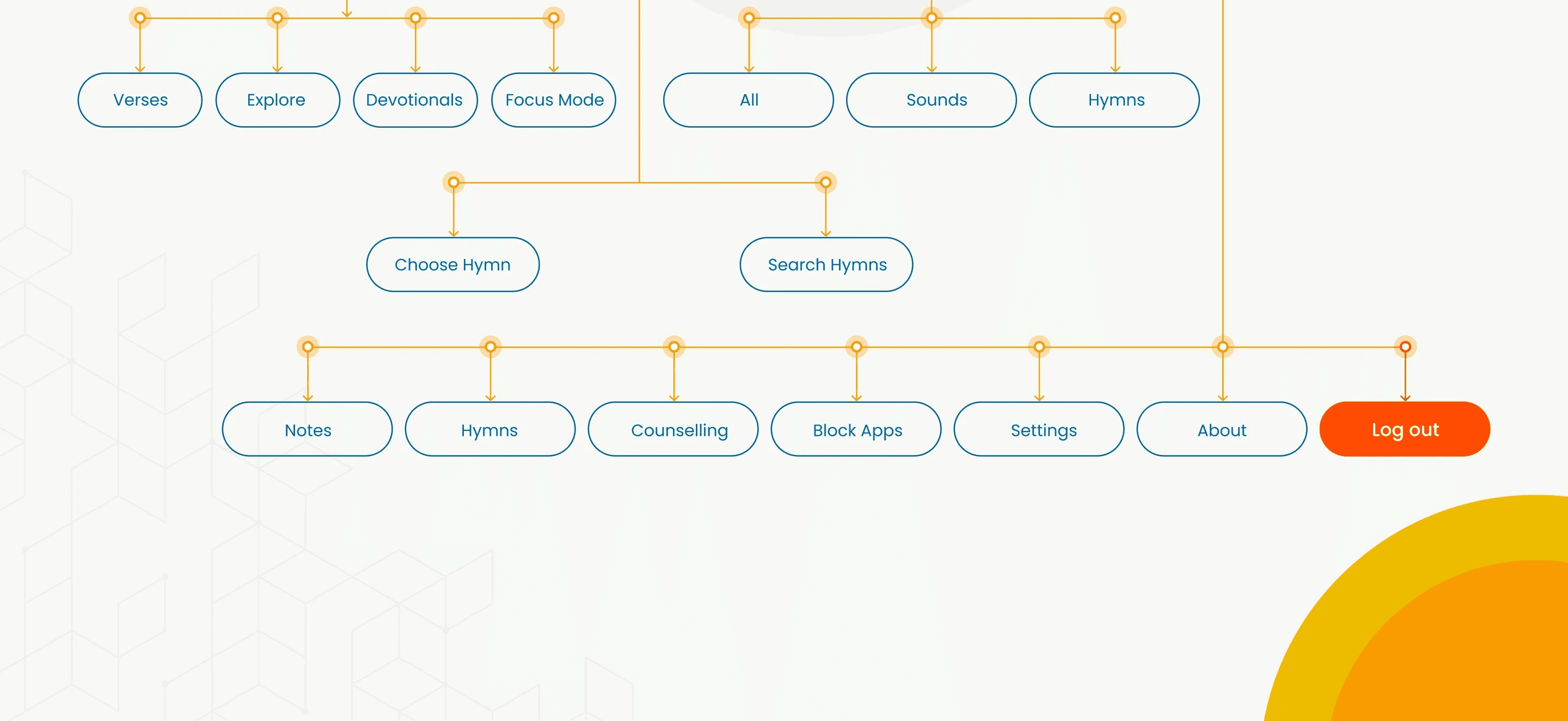The width and height of the screenshot is (1568, 721).
Task: Open the Notes menu node
Action: 308,429
